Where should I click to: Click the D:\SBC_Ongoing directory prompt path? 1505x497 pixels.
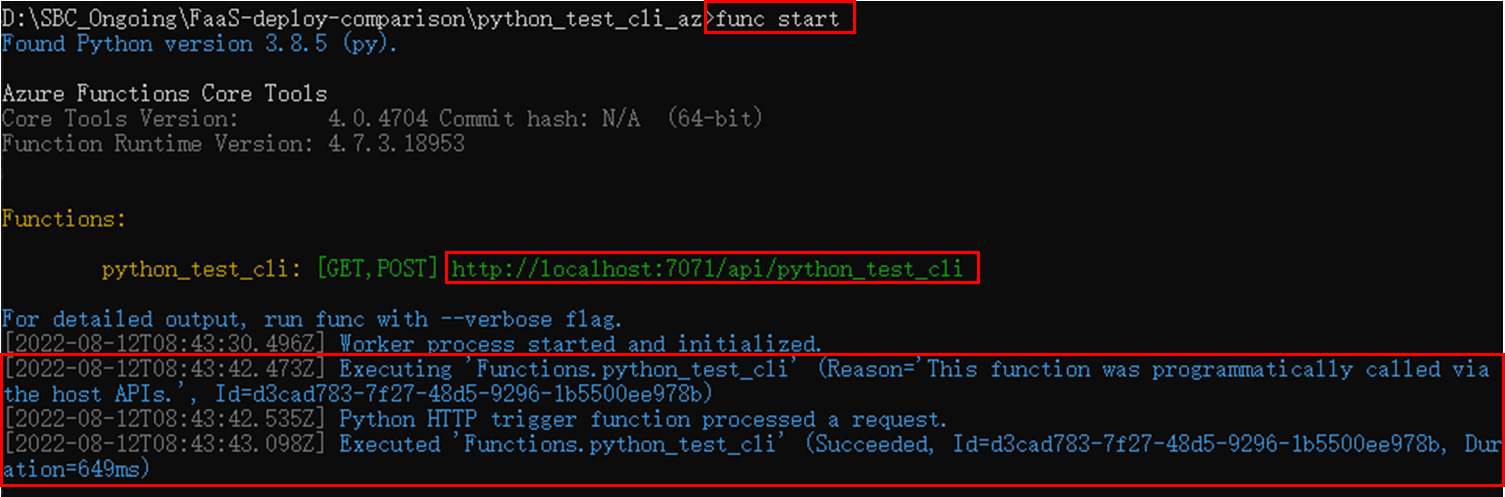coord(350,19)
